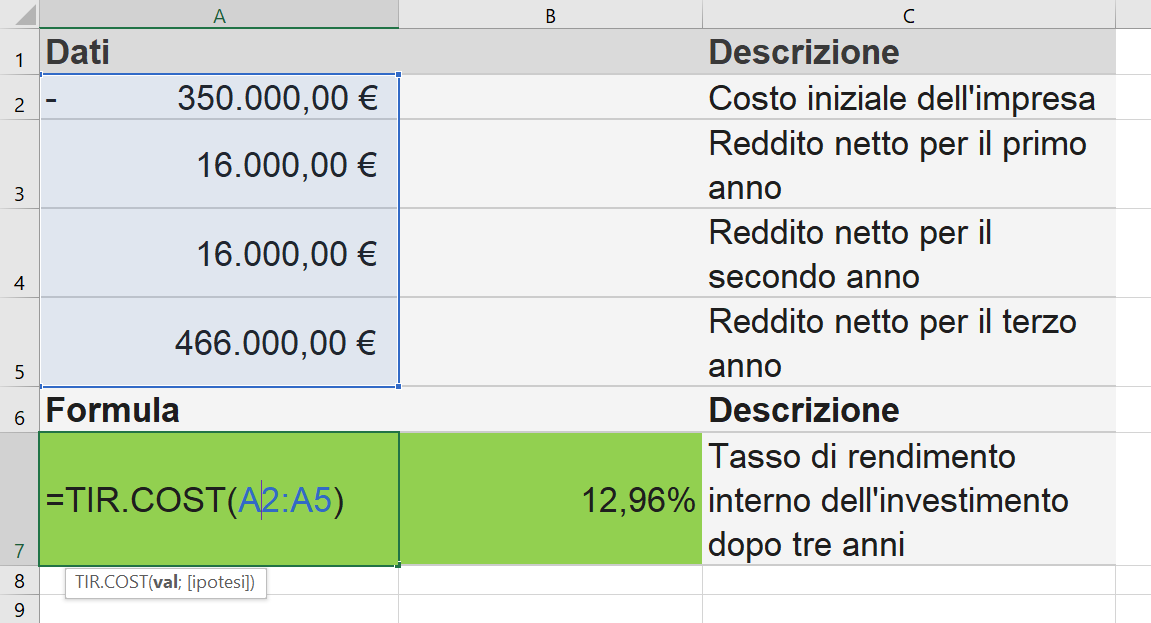Select column B header
Screen dimensions: 1151x623
click(x=550, y=13)
